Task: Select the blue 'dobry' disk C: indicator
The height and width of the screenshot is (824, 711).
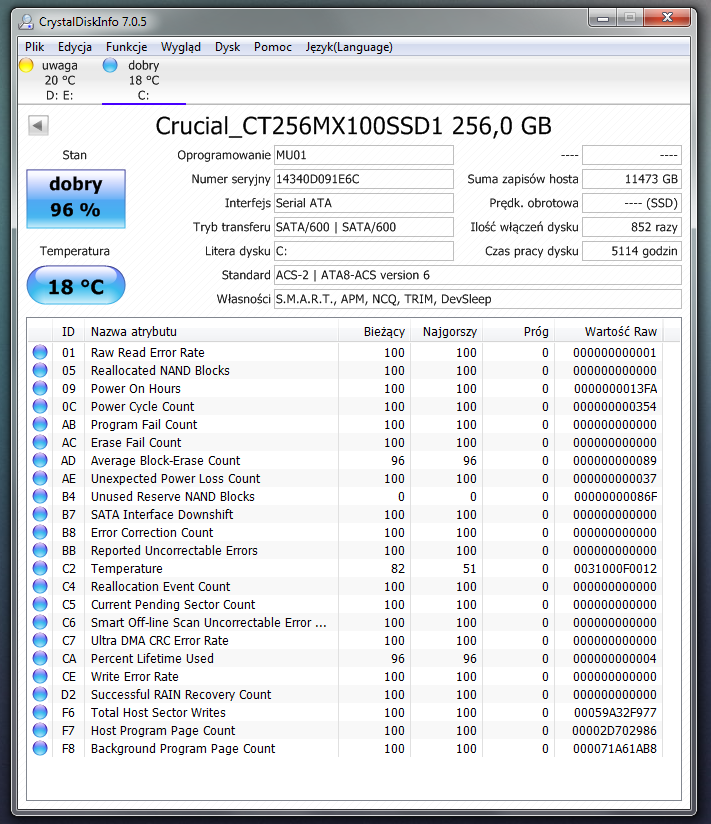Action: click(110, 66)
